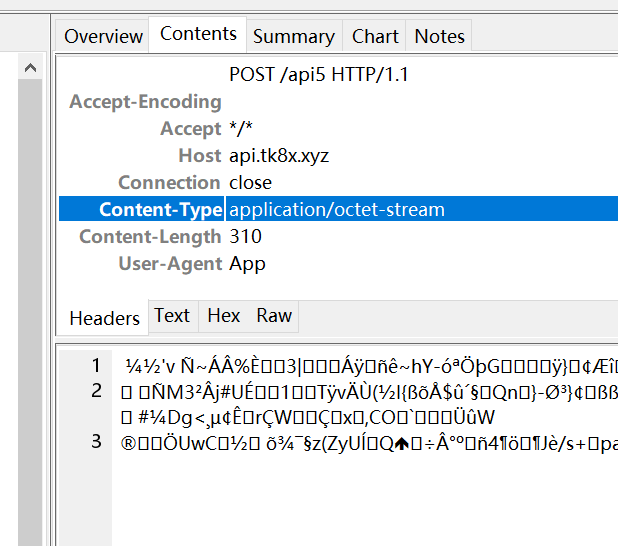Select the Content-Length 310 row
This screenshot has height=546, width=618.
(x=245, y=237)
